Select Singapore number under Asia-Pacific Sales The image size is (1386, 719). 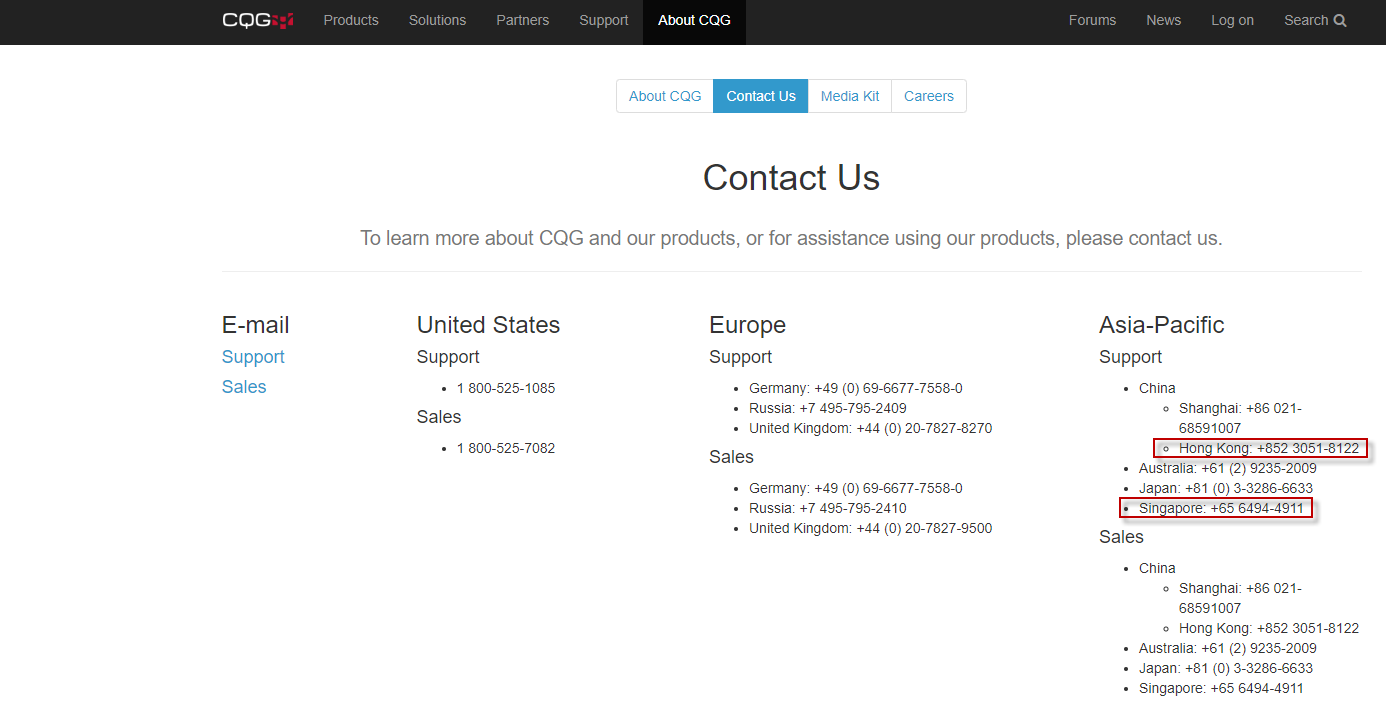click(1221, 688)
